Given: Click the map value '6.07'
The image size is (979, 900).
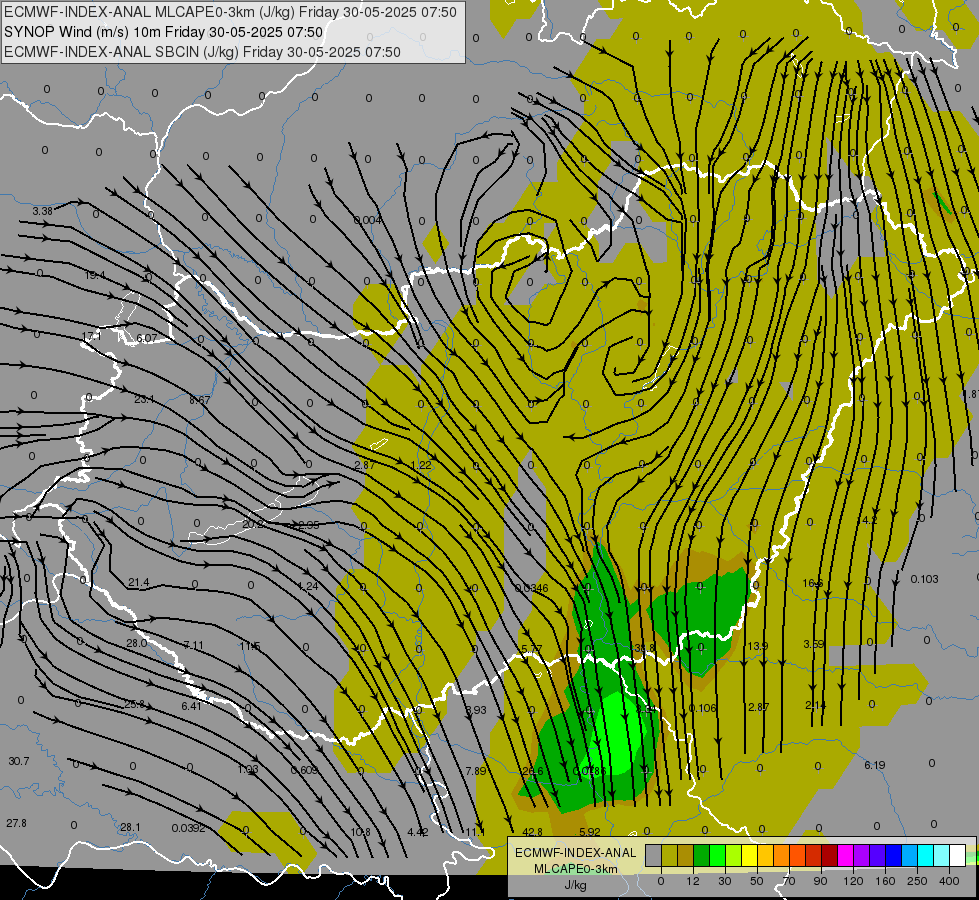Looking at the screenshot, I should 147,338.
